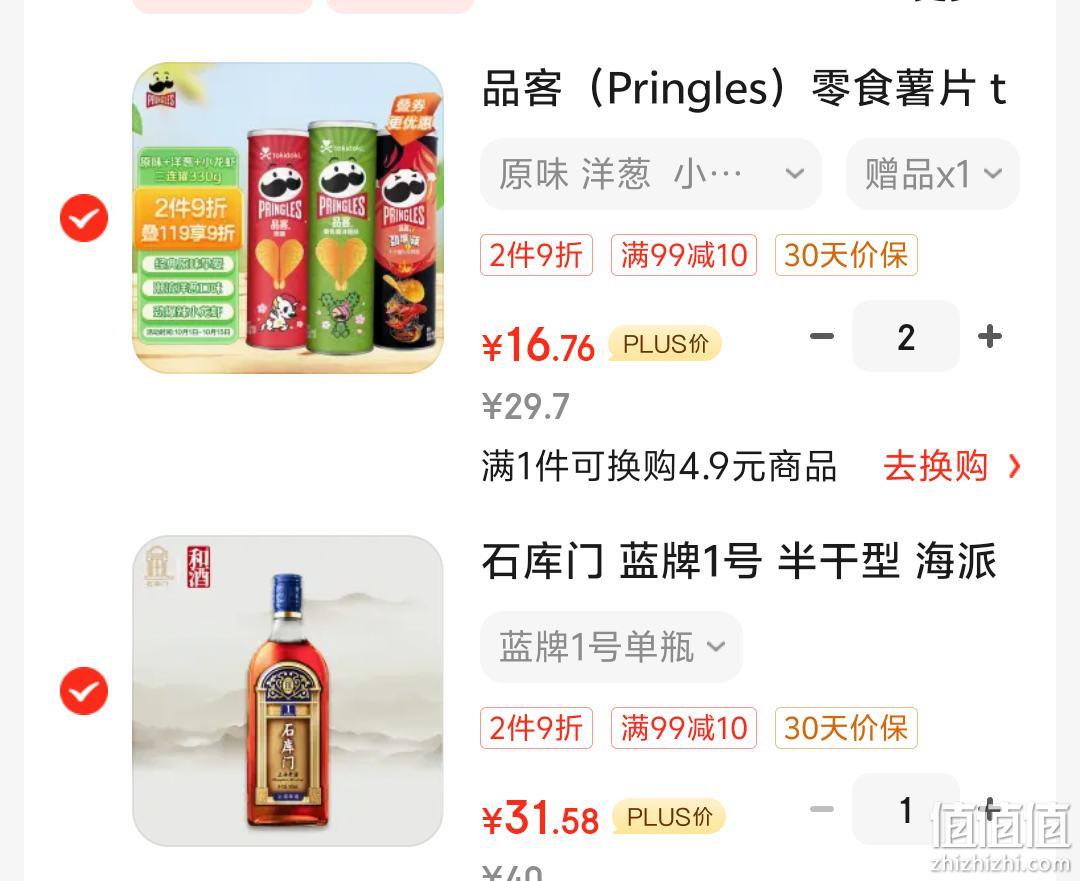Expand the 赠品x1 gift dropdown
This screenshot has height=881, width=1080.
click(x=933, y=174)
